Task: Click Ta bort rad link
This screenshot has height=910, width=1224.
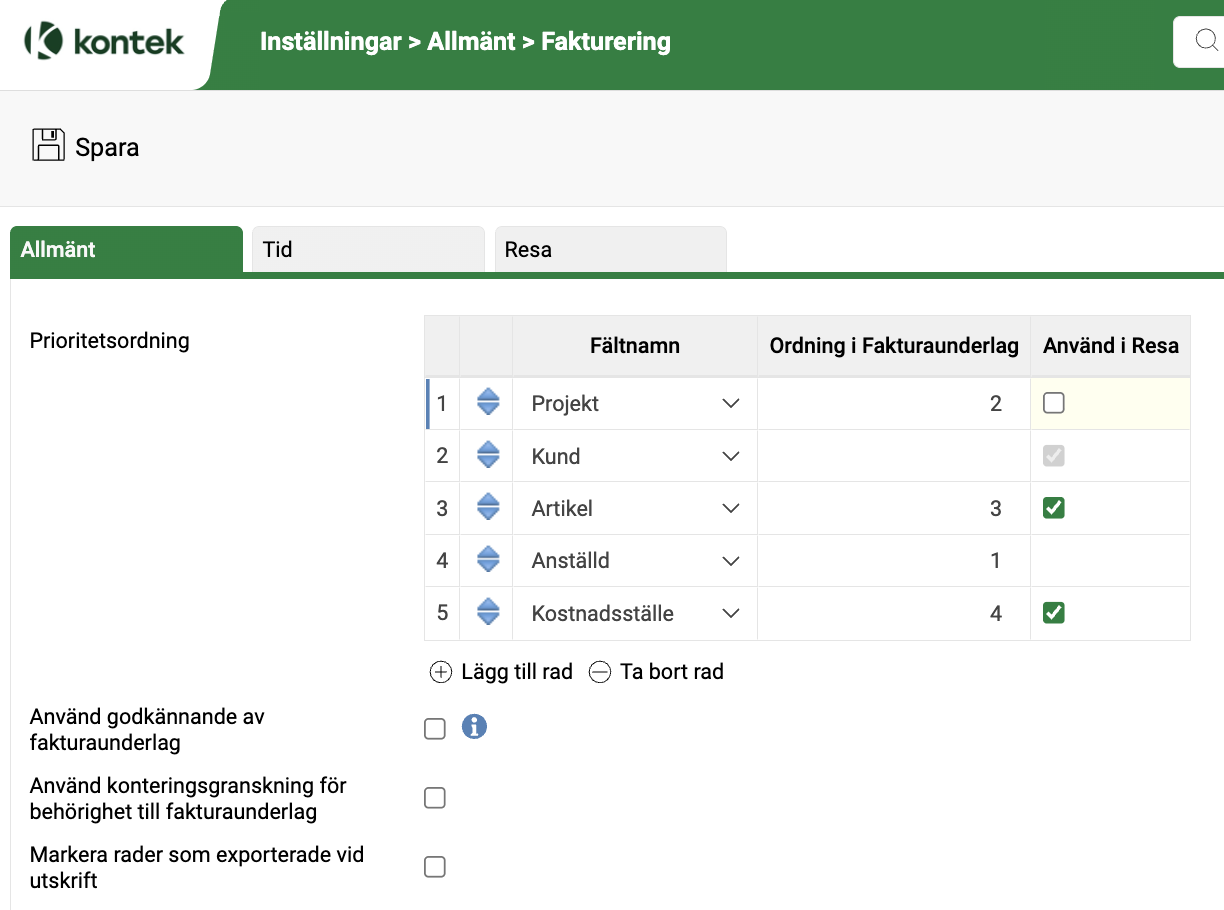Action: [x=671, y=672]
